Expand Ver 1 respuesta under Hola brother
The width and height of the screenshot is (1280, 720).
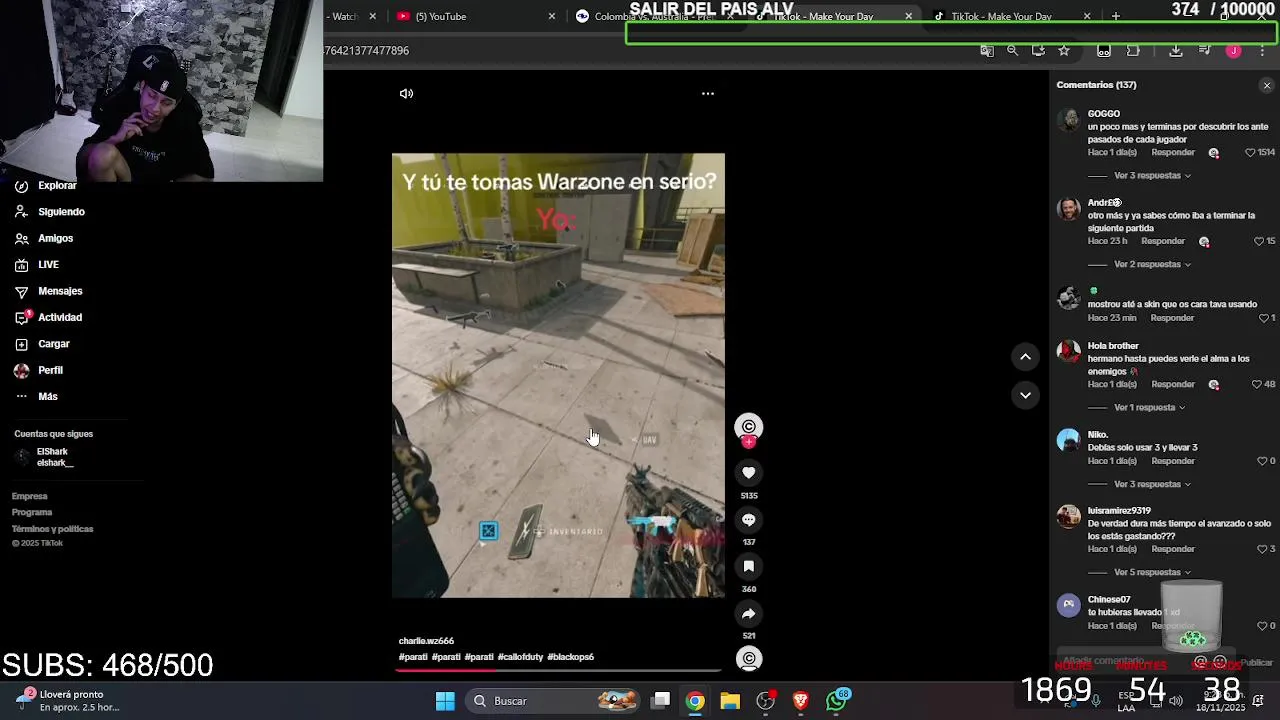[1149, 407]
